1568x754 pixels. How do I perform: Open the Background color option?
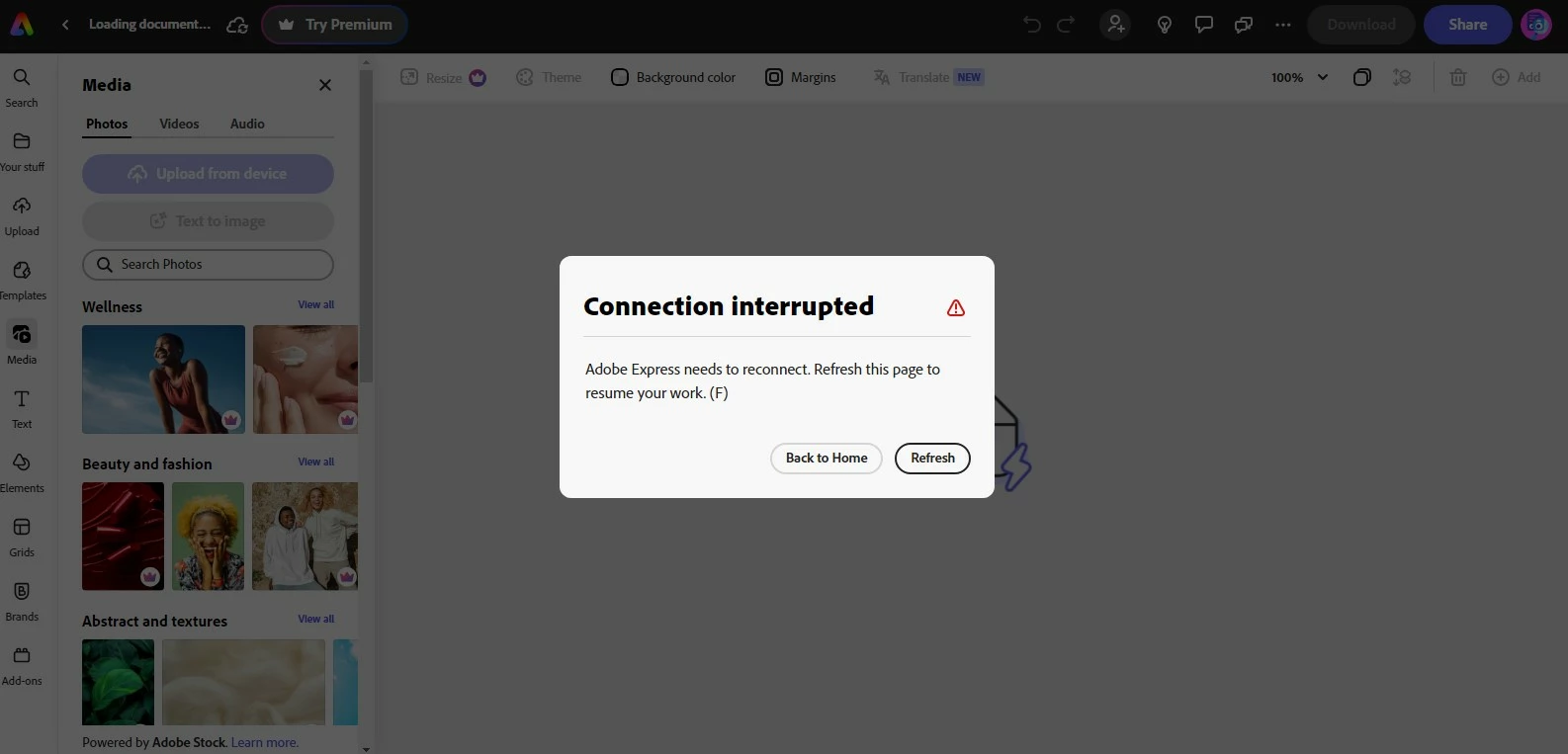click(673, 77)
